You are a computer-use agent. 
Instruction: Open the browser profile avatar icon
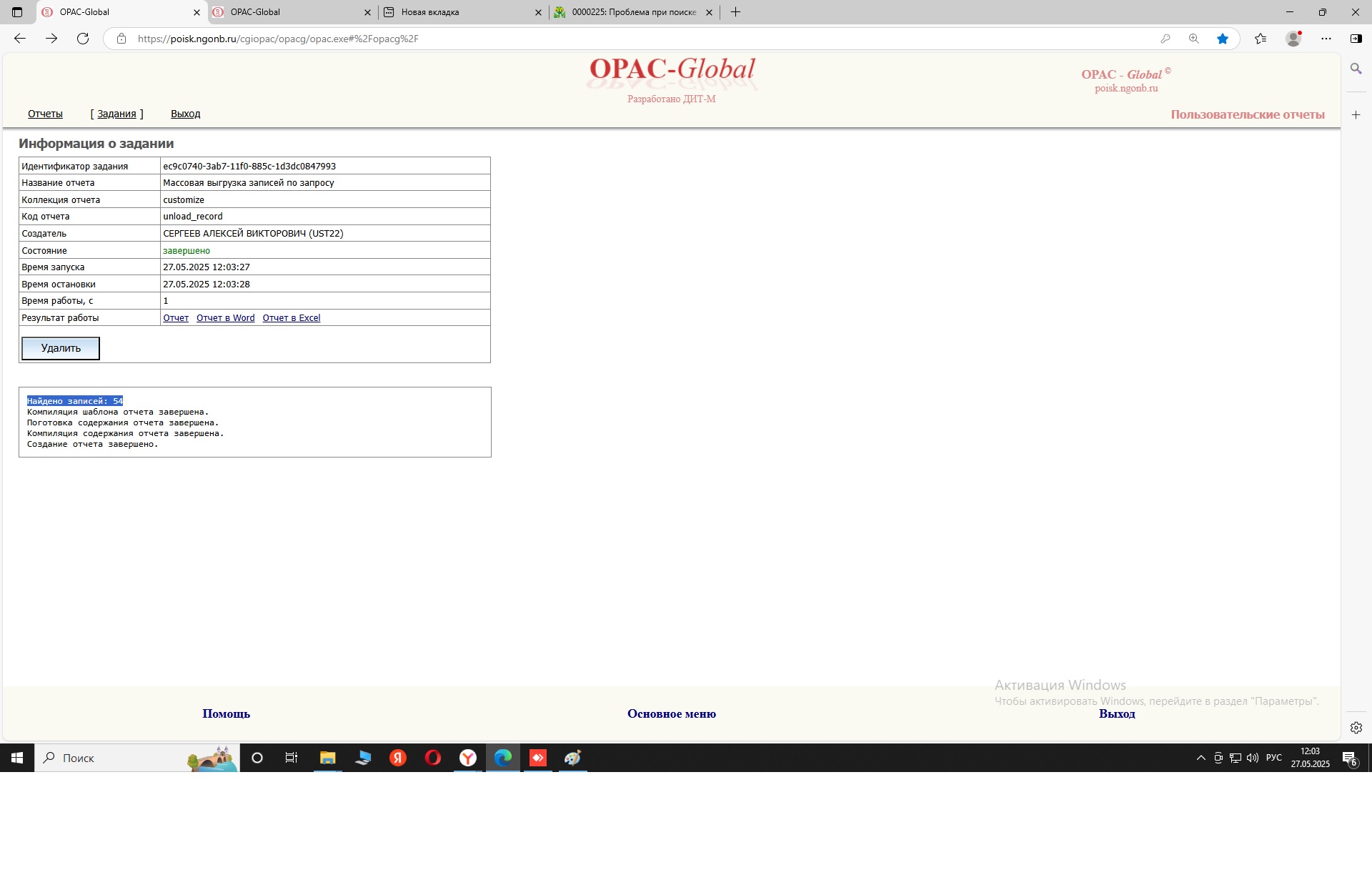tap(1293, 39)
